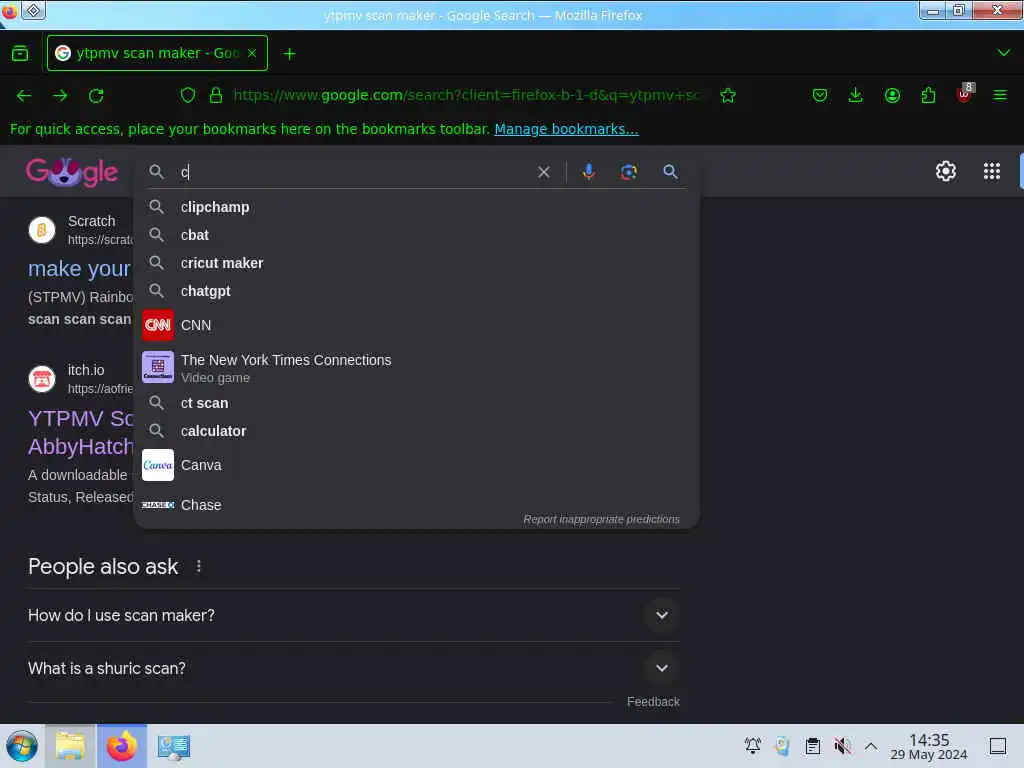Open a new tab with the plus button

click(x=289, y=54)
